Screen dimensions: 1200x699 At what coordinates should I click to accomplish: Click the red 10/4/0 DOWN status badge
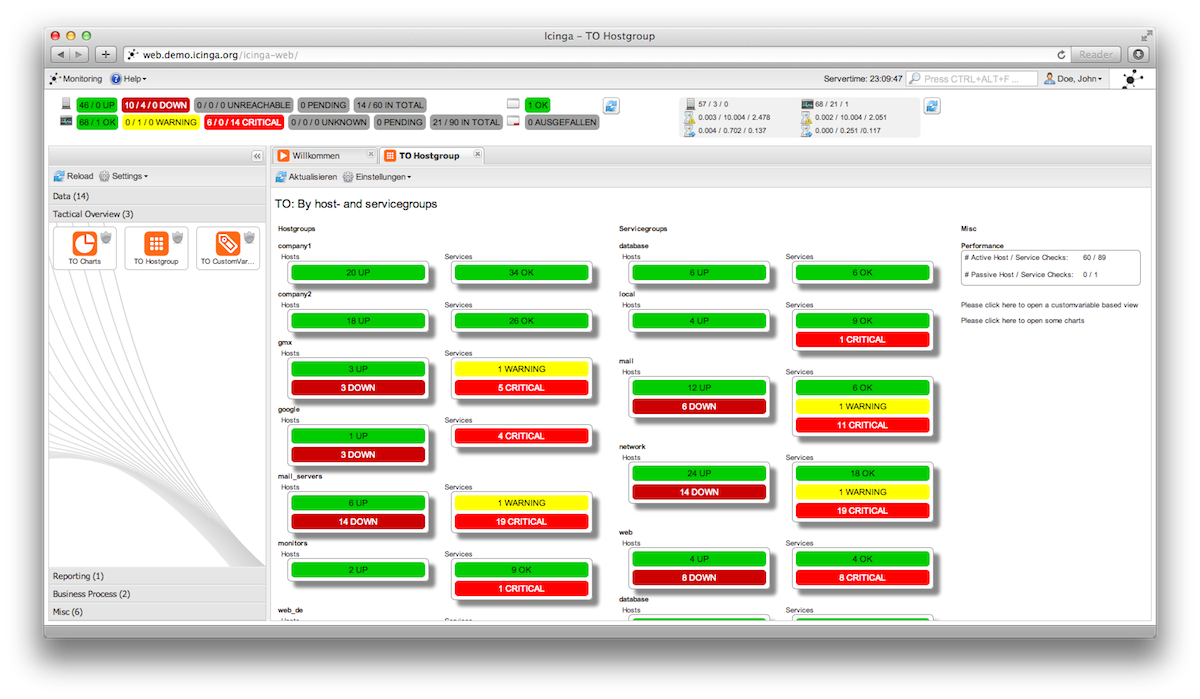tap(156, 105)
